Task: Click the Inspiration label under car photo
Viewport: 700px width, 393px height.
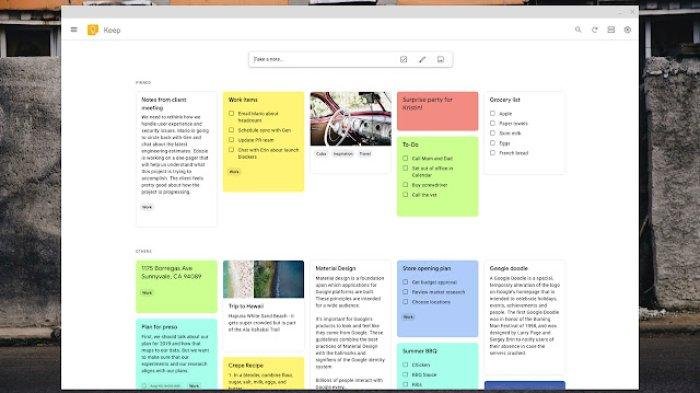Action: tap(343, 154)
